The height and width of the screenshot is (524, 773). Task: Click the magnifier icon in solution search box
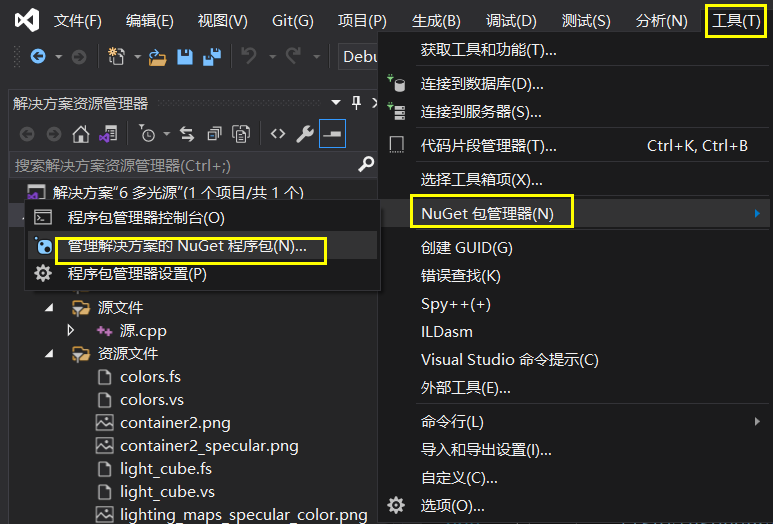pyautogui.click(x=366, y=164)
